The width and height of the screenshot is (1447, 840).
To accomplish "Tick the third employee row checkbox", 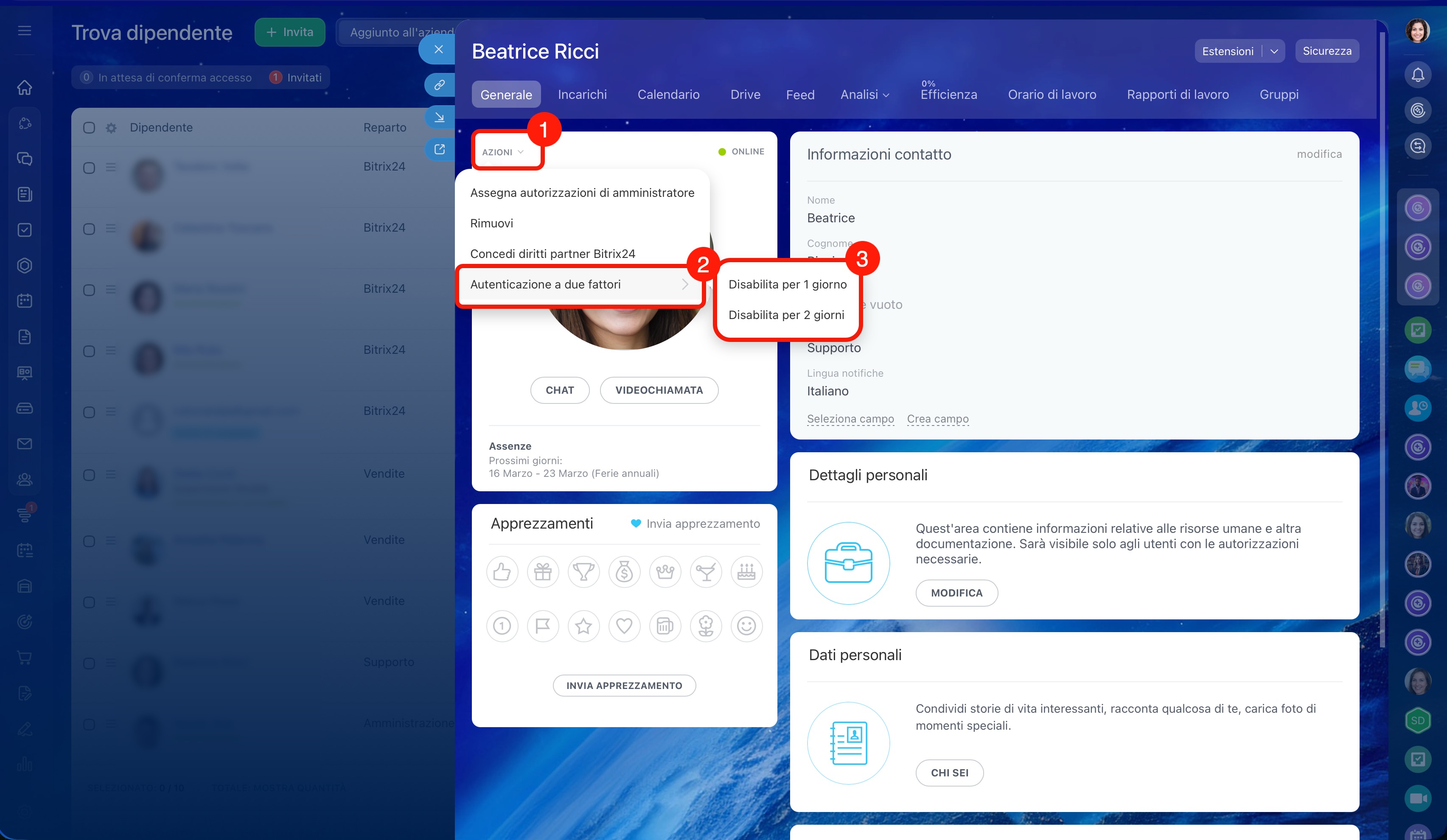I will [x=89, y=290].
